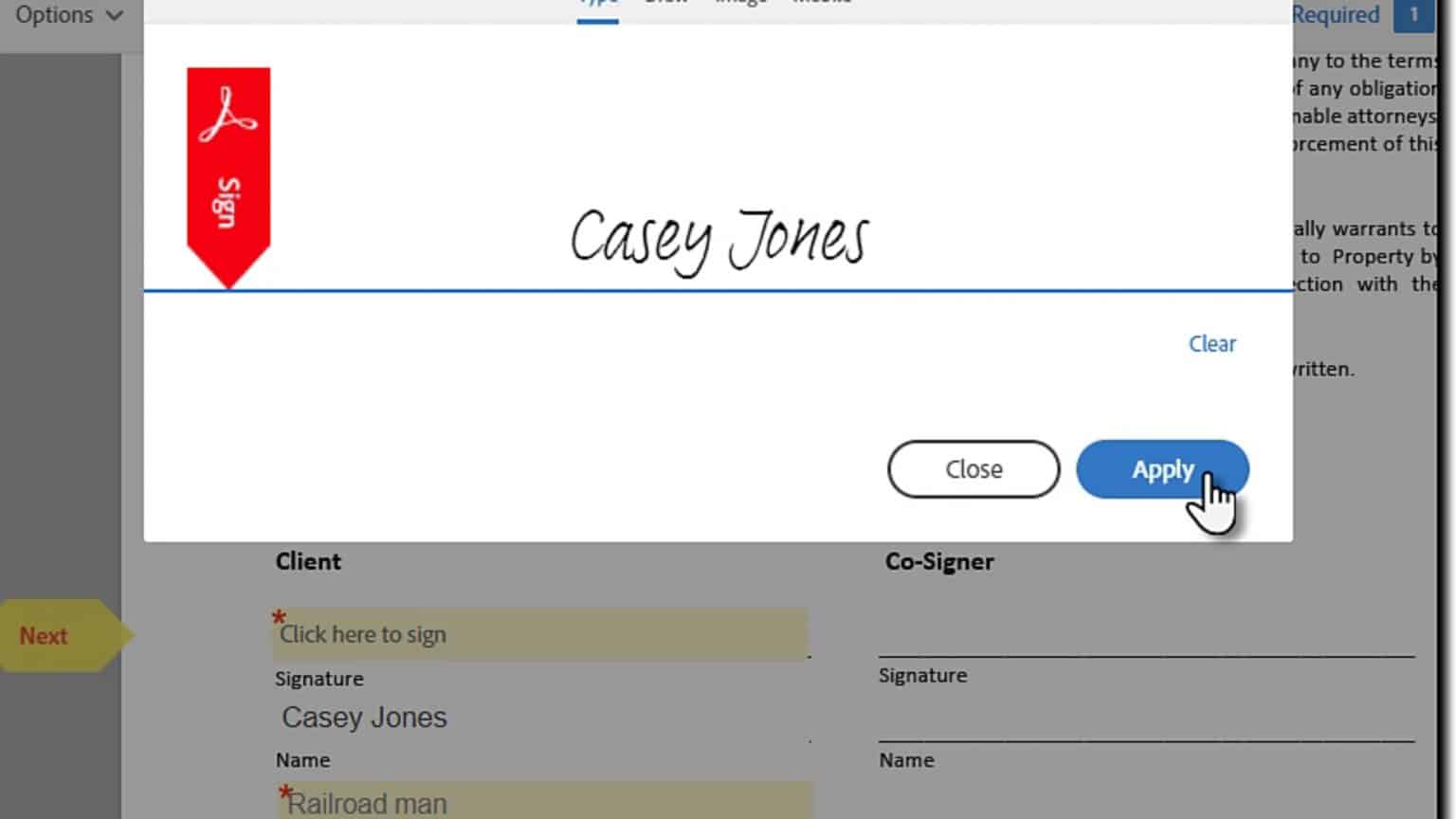Viewport: 1456px width, 819px height.
Task: Click the Casey Jones typed signature
Action: pyautogui.click(x=719, y=239)
